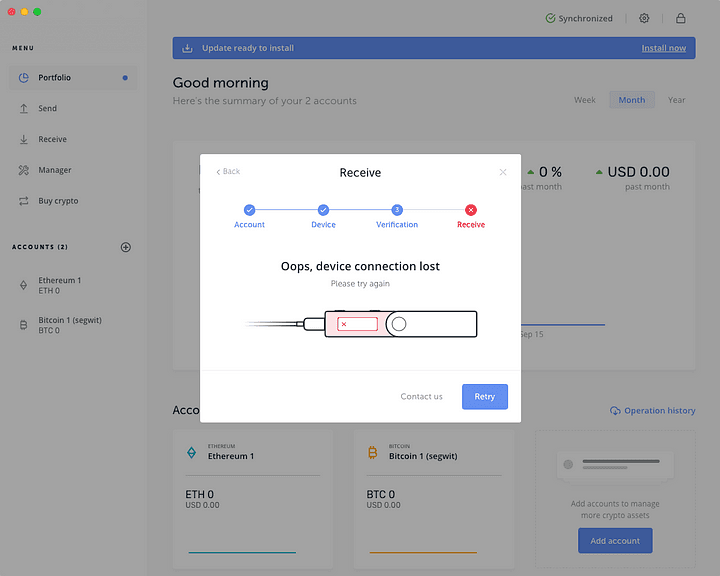Switch chart range to Week

coord(585,100)
